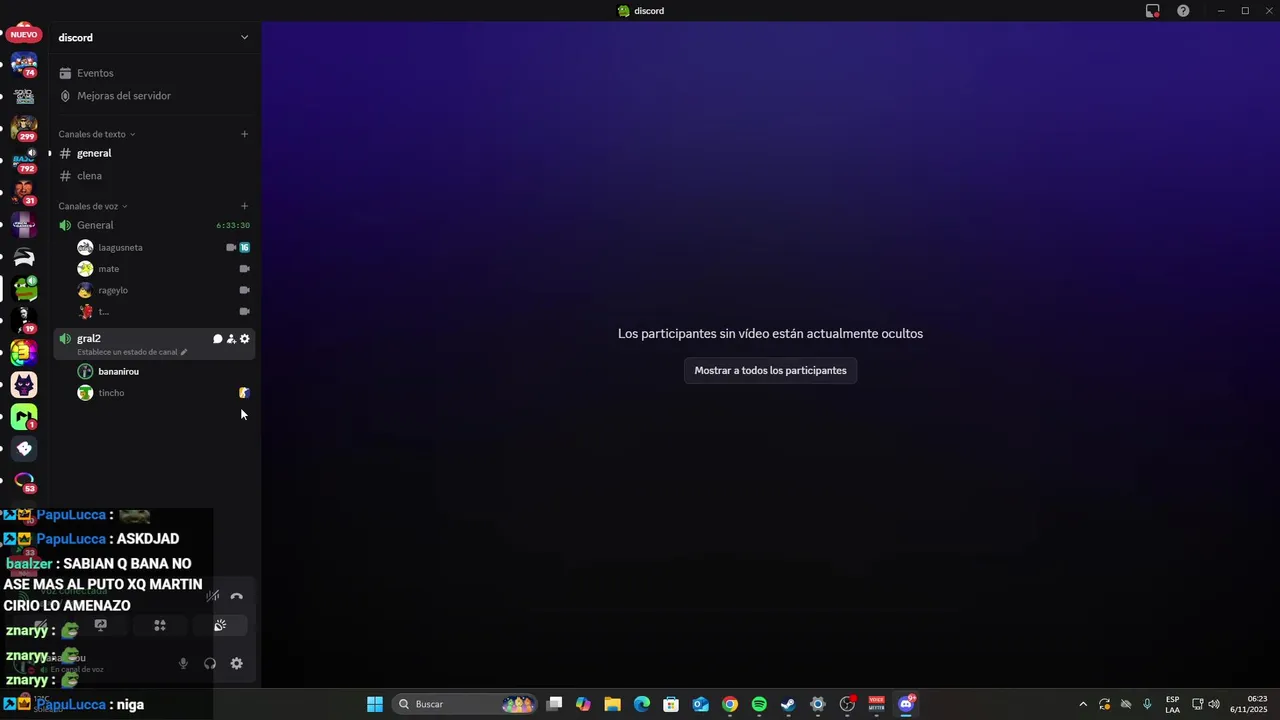Image resolution: width=1280 pixels, height=720 pixels.
Task: Open server icon with badge 31
Action: pos(24,192)
